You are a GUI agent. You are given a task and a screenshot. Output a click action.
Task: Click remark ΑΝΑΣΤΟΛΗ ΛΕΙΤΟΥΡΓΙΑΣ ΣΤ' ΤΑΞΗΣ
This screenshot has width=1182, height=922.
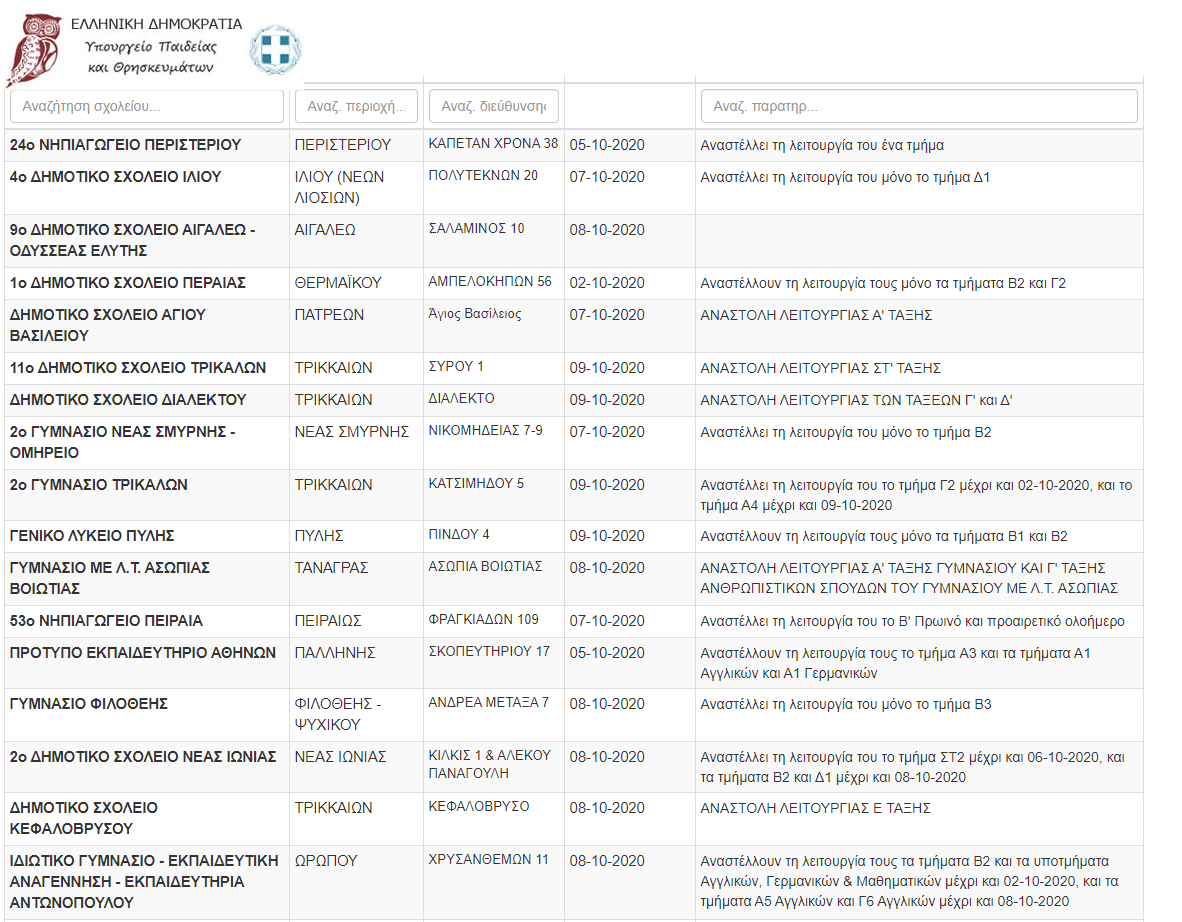pyautogui.click(x=821, y=368)
